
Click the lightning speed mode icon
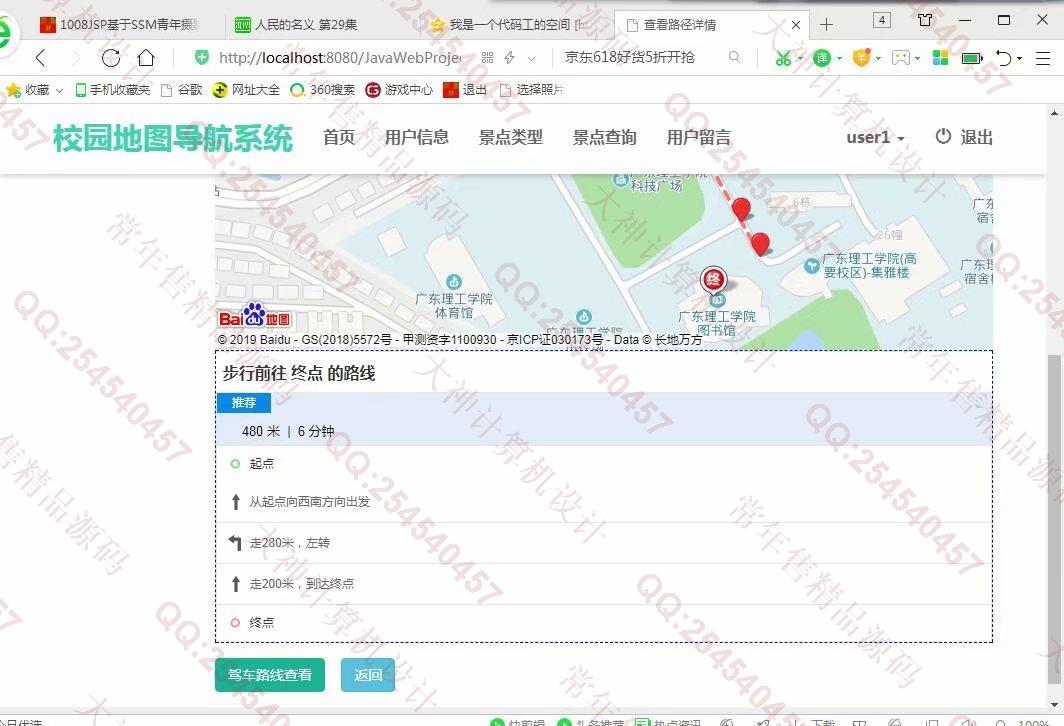pyautogui.click(x=510, y=58)
